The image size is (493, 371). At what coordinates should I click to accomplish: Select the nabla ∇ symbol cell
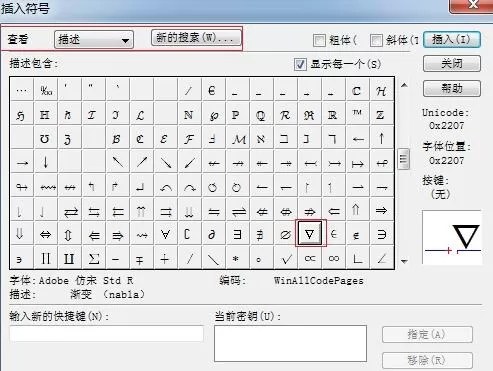click(310, 233)
